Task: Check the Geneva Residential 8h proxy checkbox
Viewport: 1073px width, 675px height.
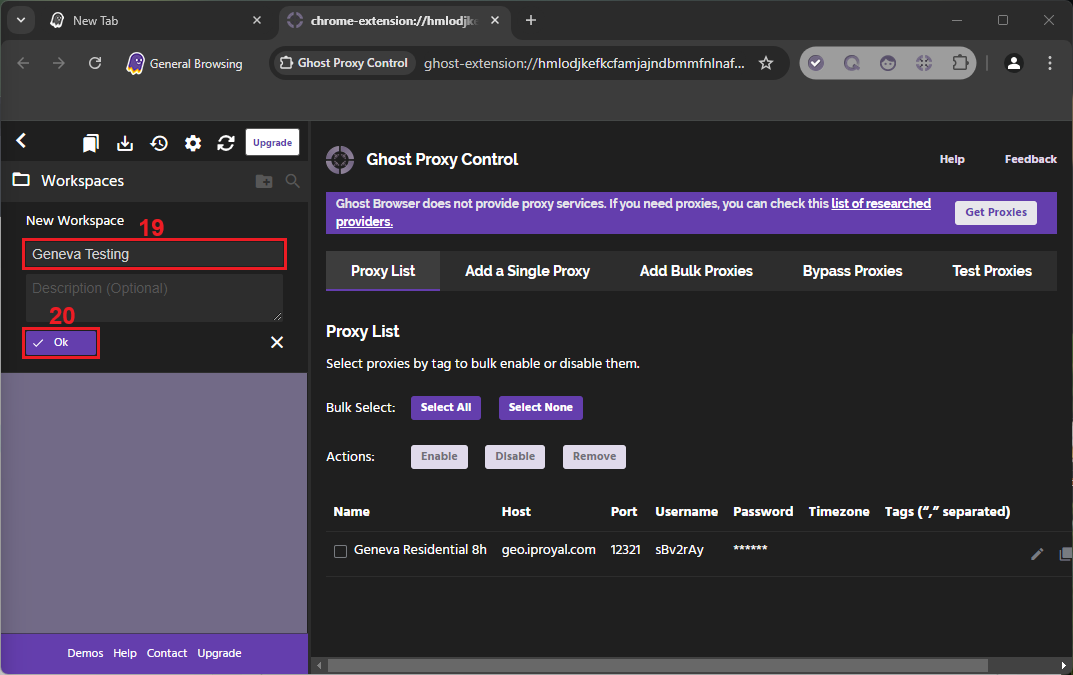Action: pos(340,552)
